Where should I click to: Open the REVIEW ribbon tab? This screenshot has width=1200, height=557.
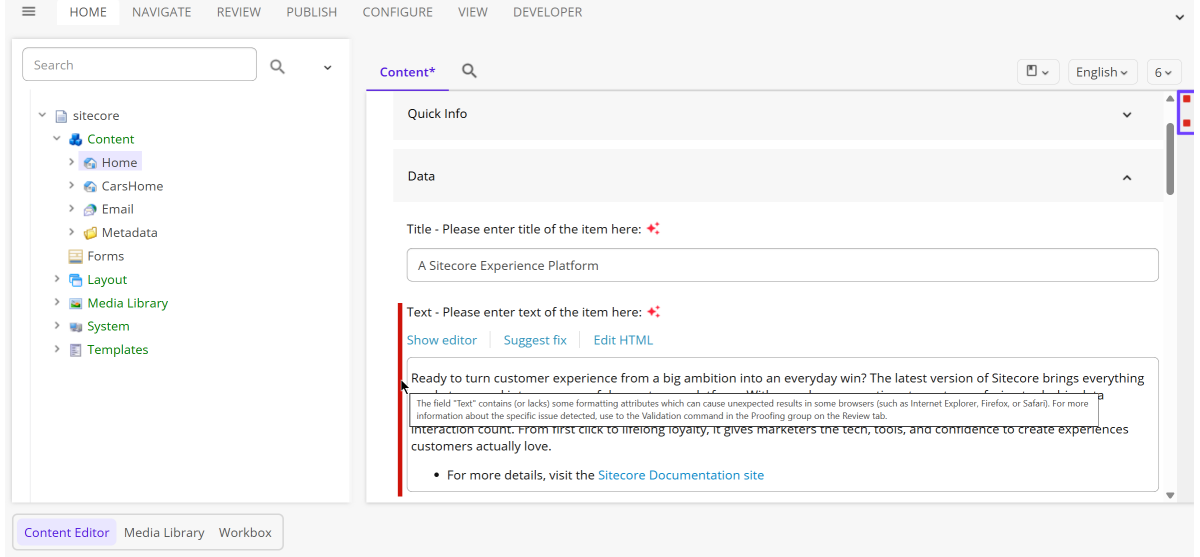tap(239, 12)
